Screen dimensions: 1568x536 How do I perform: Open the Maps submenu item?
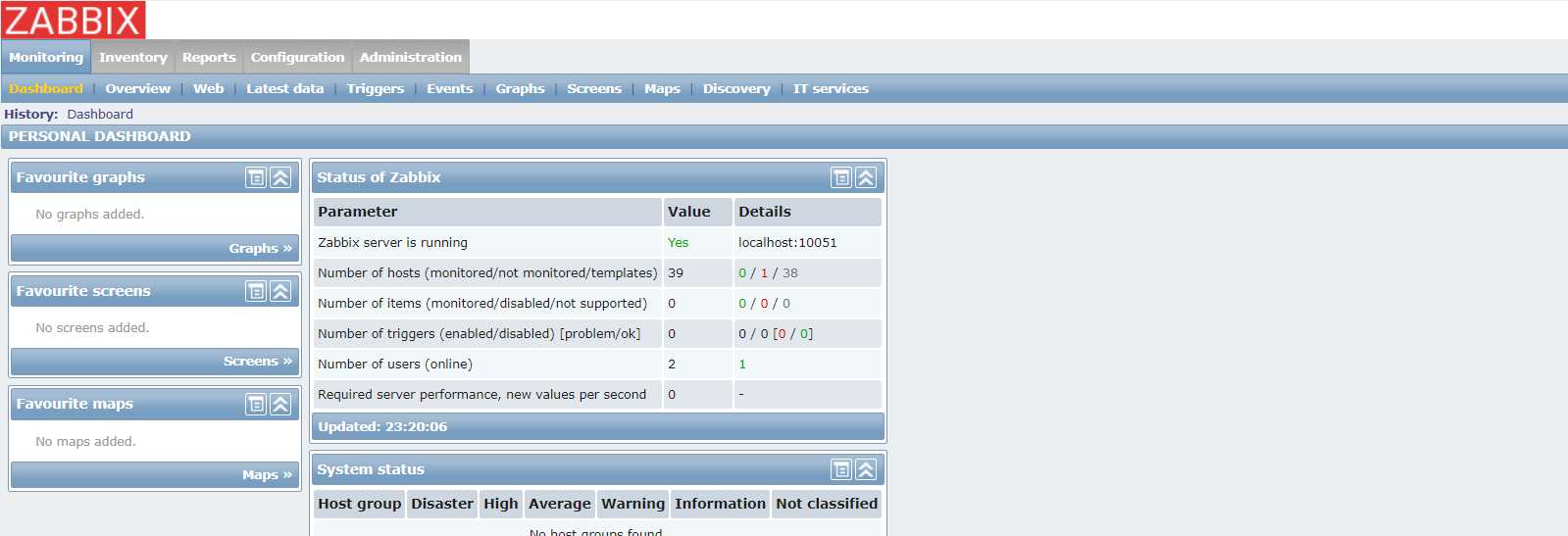point(662,88)
